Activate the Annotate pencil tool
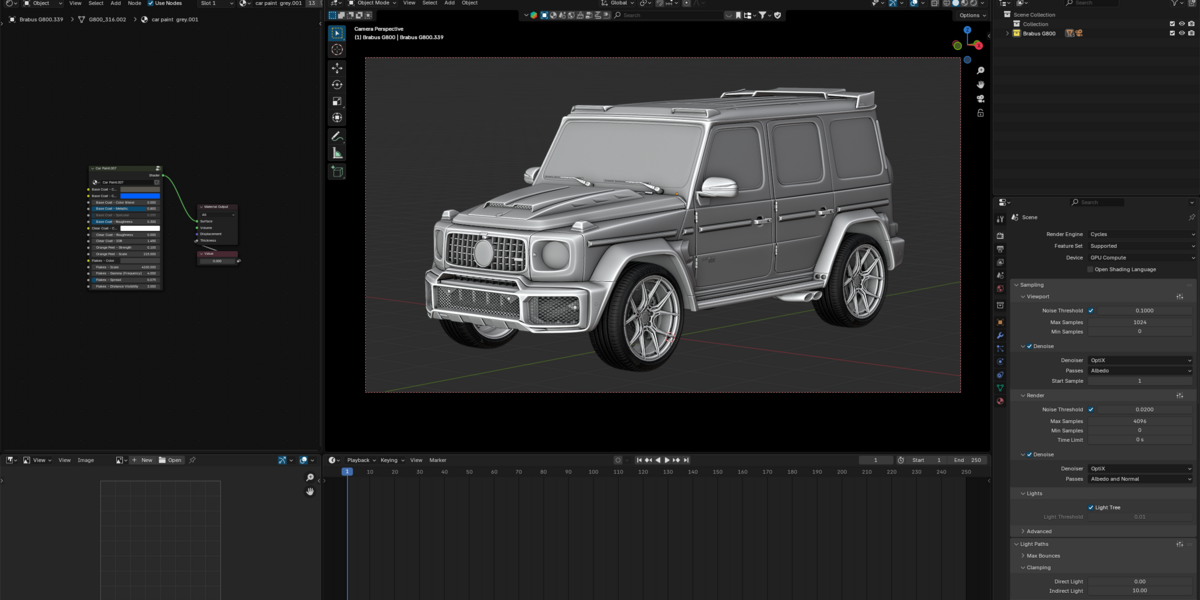Viewport: 1200px width, 600px height. [337, 136]
